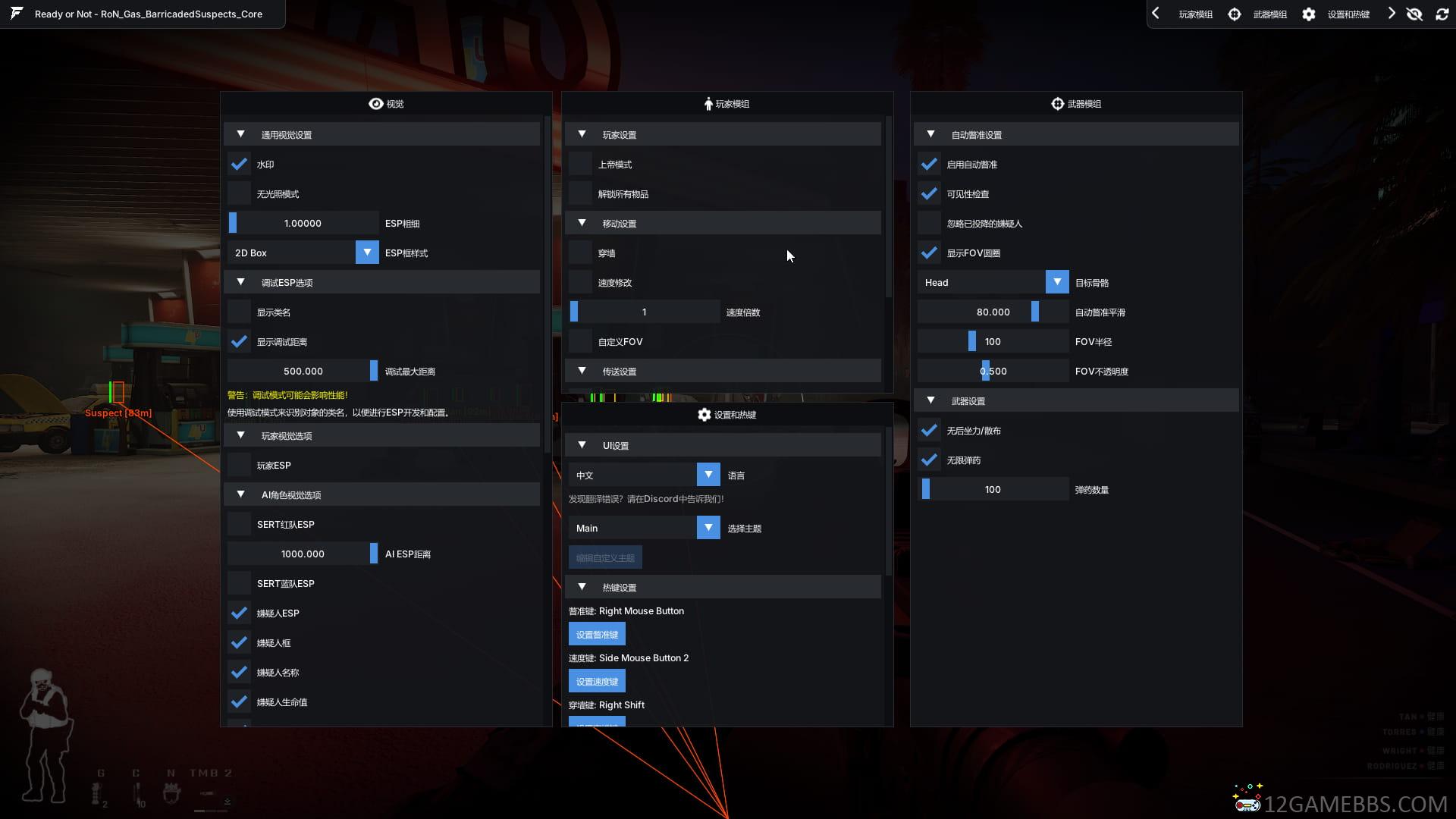
Task: Uncheck 无后坐力/散布 checkbox
Action: [x=929, y=430]
